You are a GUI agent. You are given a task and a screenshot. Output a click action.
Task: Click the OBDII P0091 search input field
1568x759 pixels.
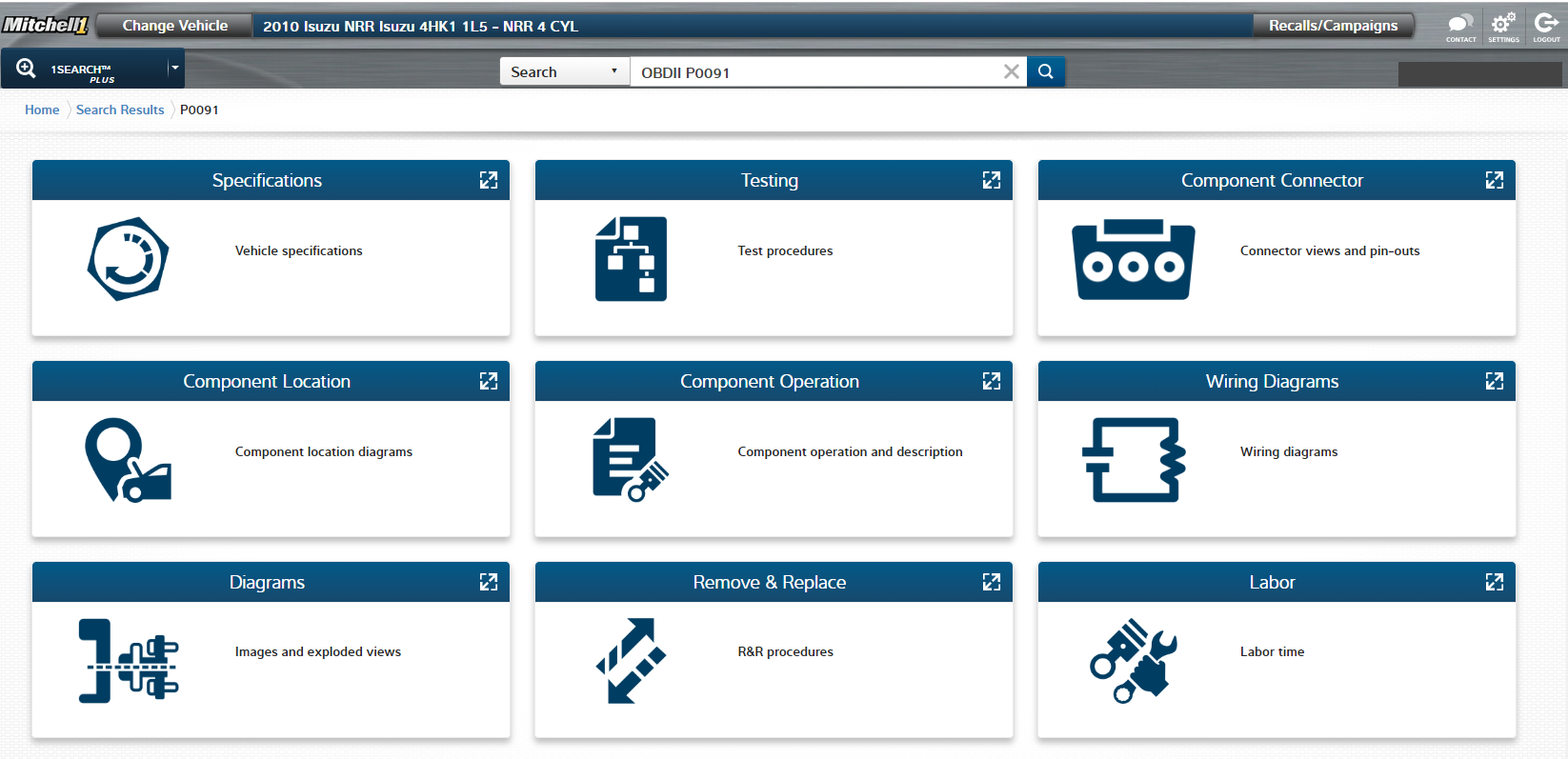[x=814, y=72]
